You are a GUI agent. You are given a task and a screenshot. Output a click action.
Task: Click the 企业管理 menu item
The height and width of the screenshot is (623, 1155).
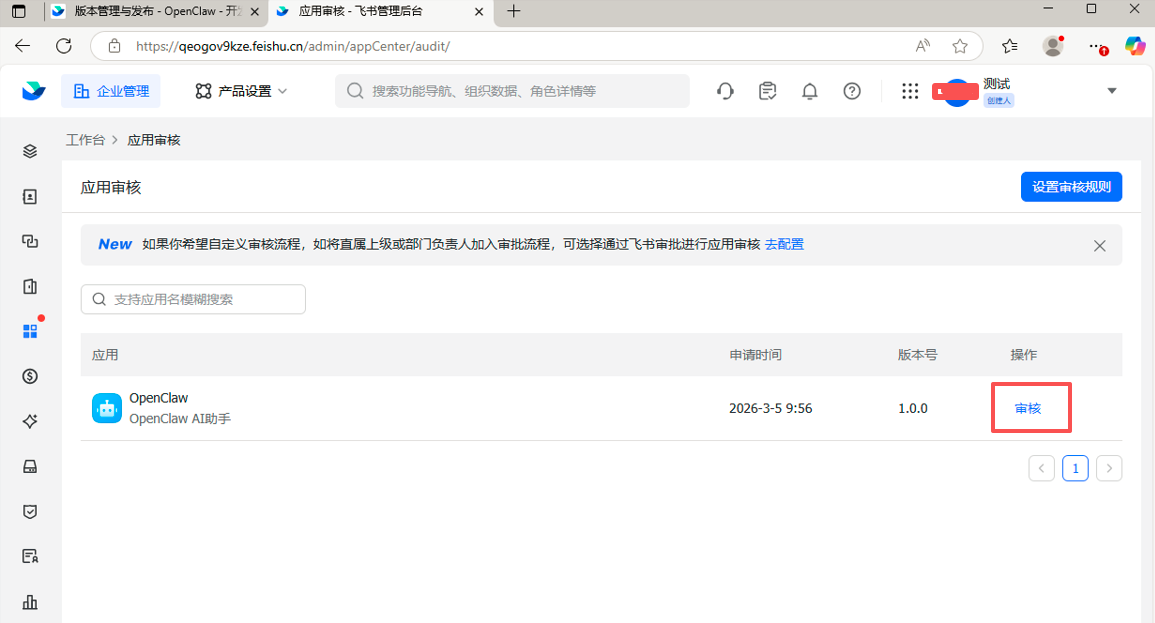point(110,90)
